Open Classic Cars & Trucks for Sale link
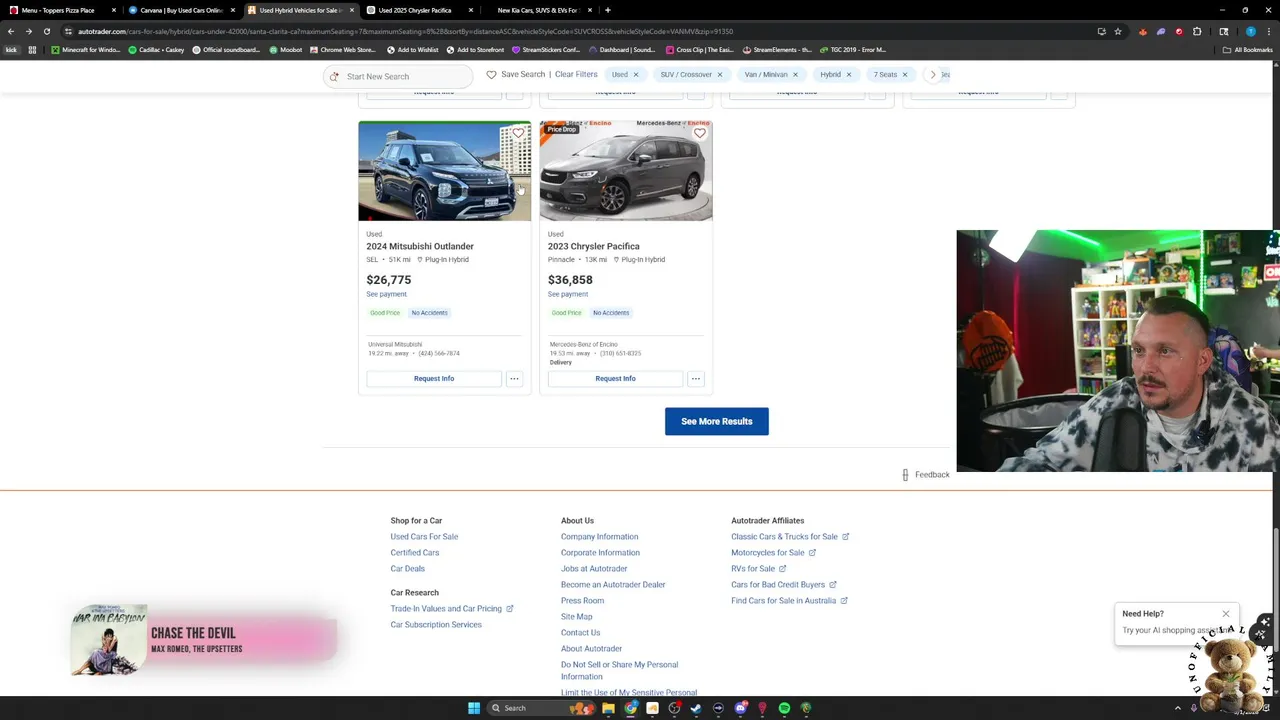This screenshot has width=1280, height=720. point(790,537)
